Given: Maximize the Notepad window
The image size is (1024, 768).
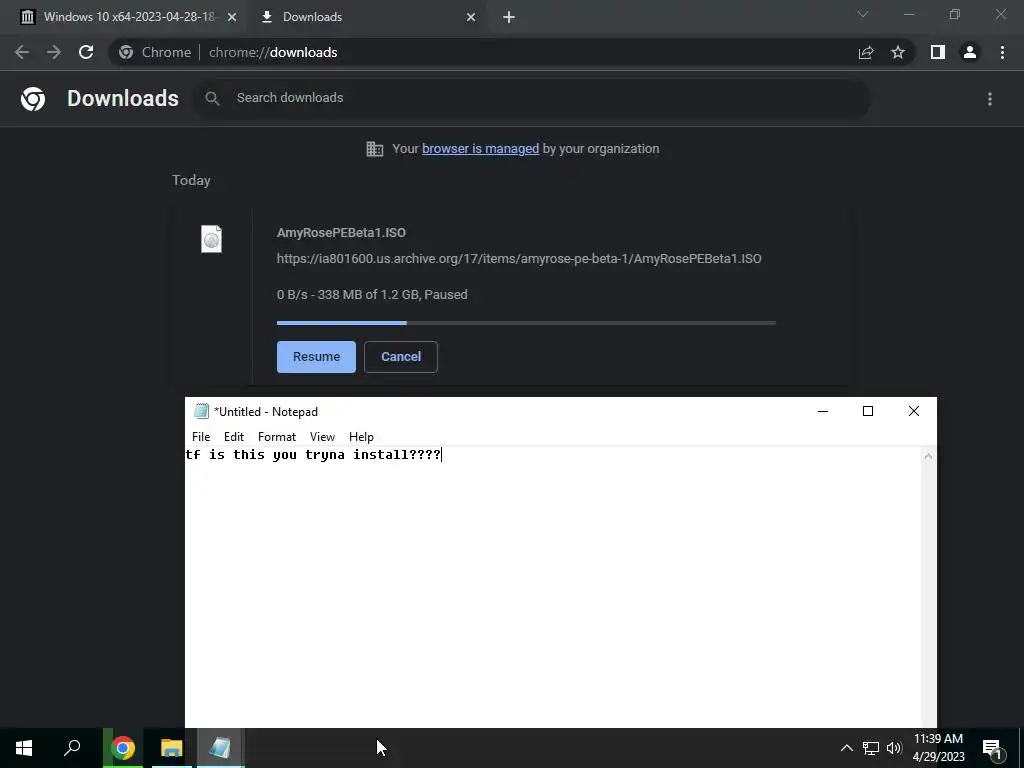Looking at the screenshot, I should (868, 411).
